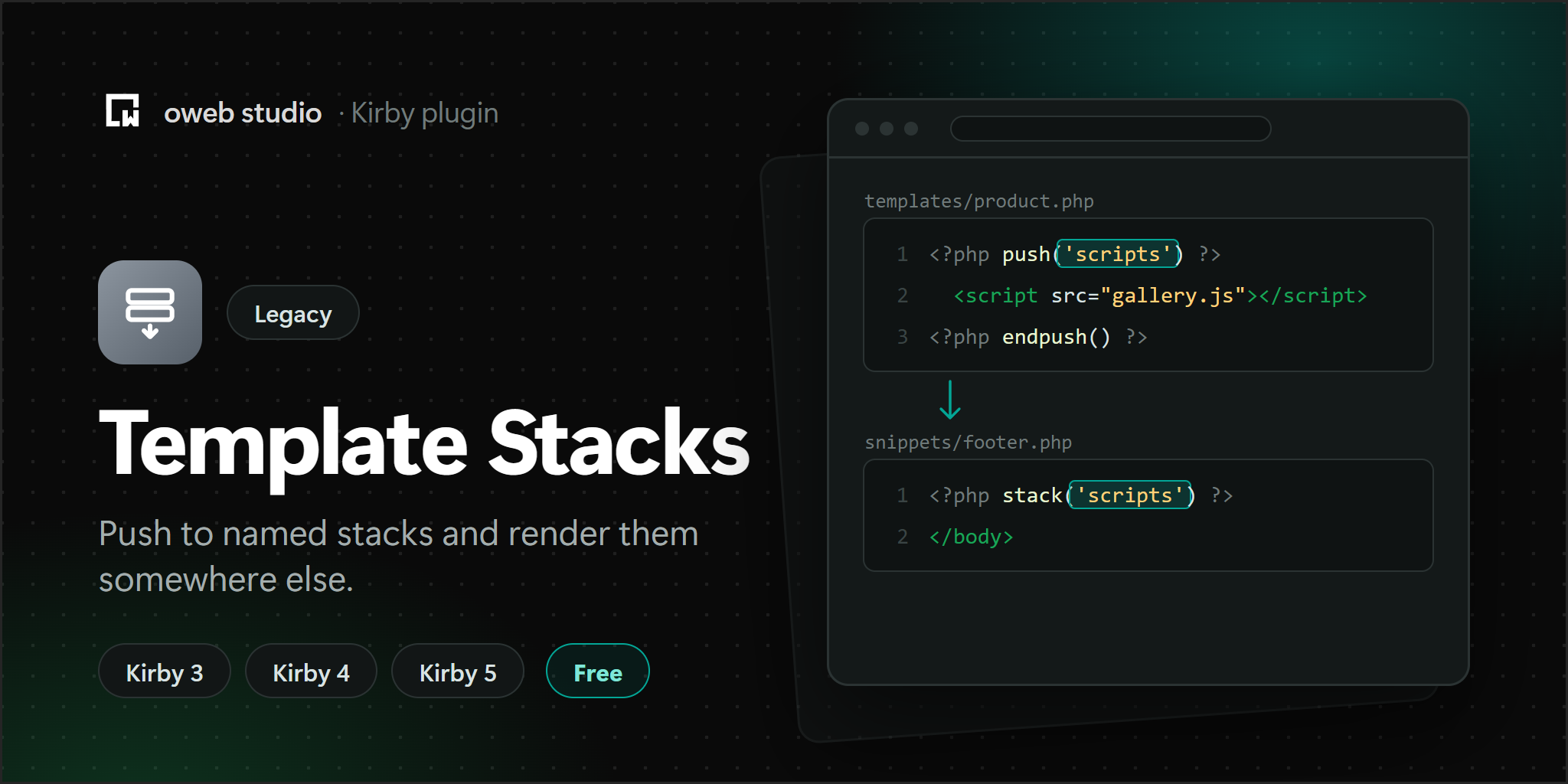Select the Kirby 4 pill

point(311,671)
